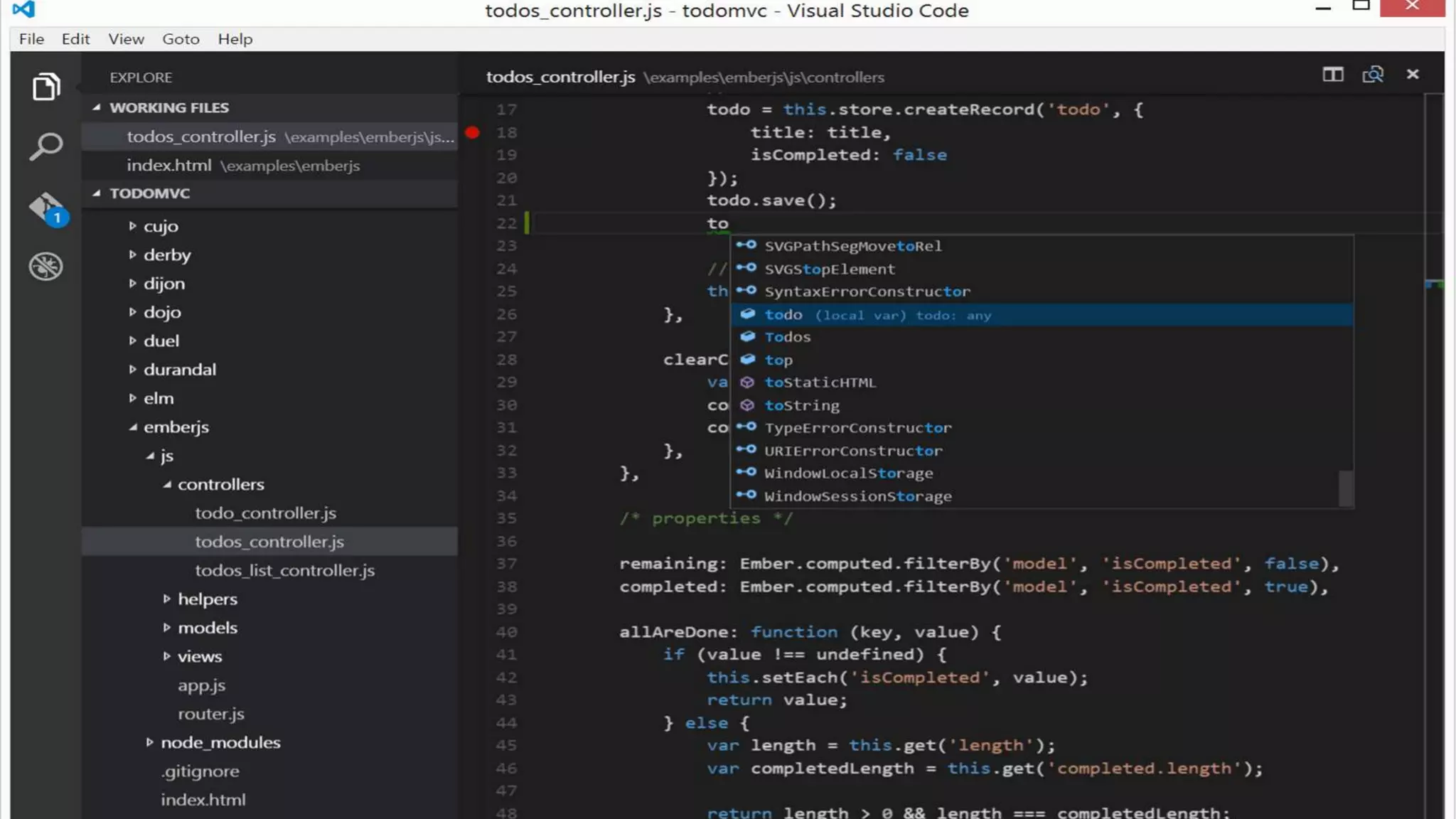Choose the toStaticHTML method suggestion
The image size is (1456, 819).
[x=1042, y=382]
